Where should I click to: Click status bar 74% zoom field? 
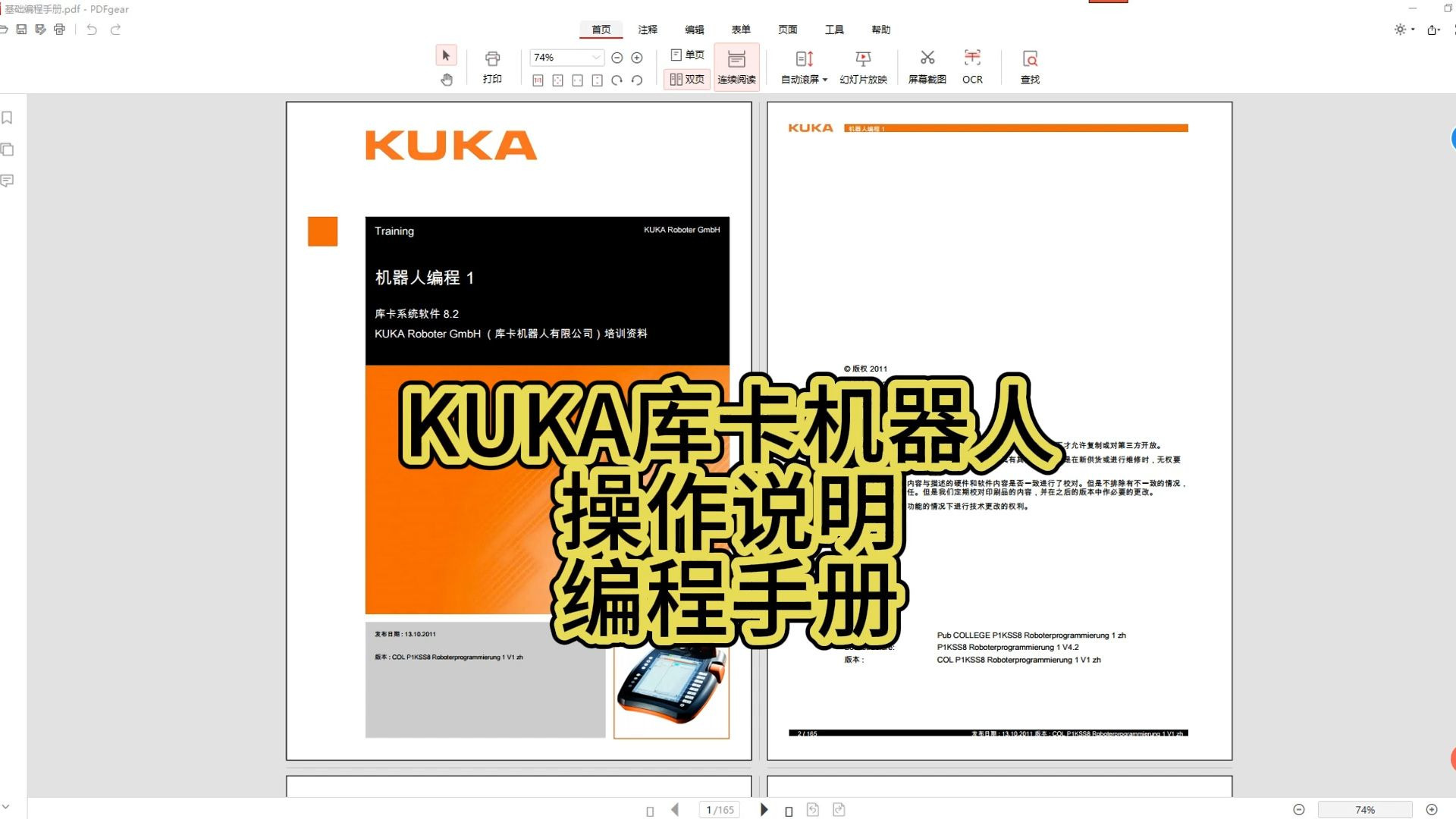pyautogui.click(x=1365, y=810)
